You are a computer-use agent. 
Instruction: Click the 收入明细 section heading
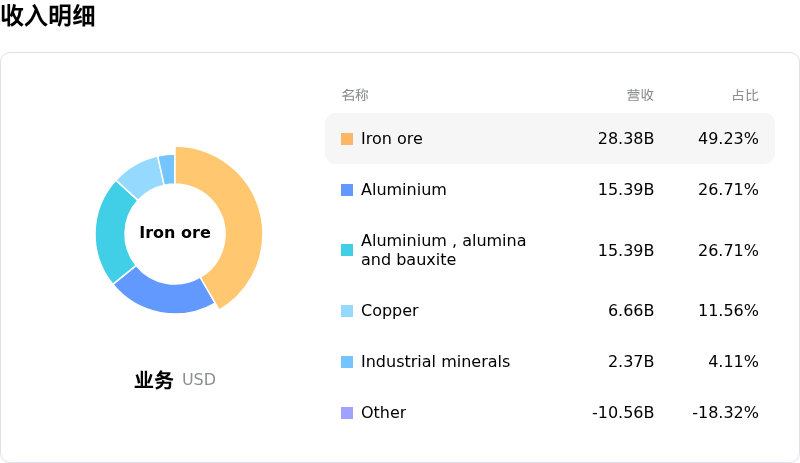[48, 16]
